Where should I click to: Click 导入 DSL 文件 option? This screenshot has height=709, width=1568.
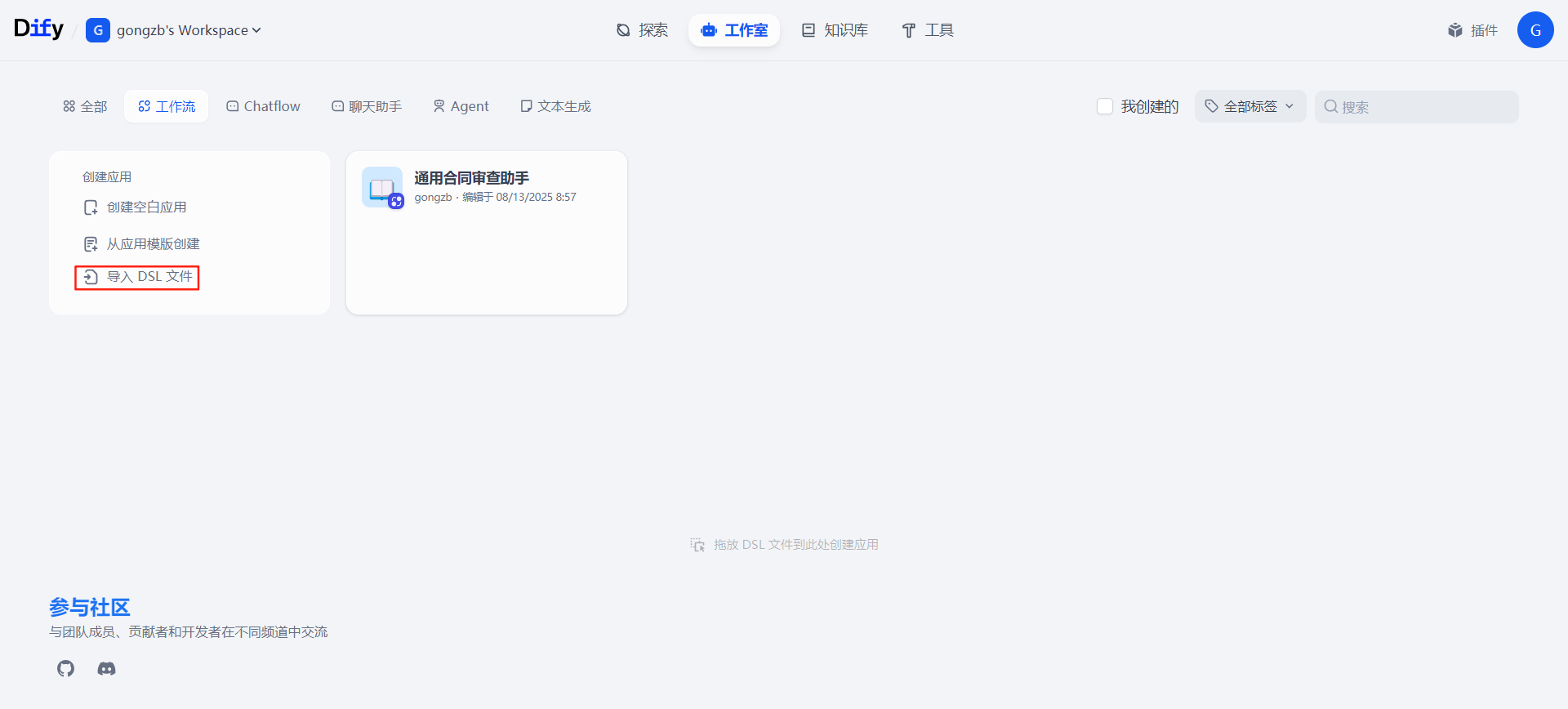click(x=138, y=277)
